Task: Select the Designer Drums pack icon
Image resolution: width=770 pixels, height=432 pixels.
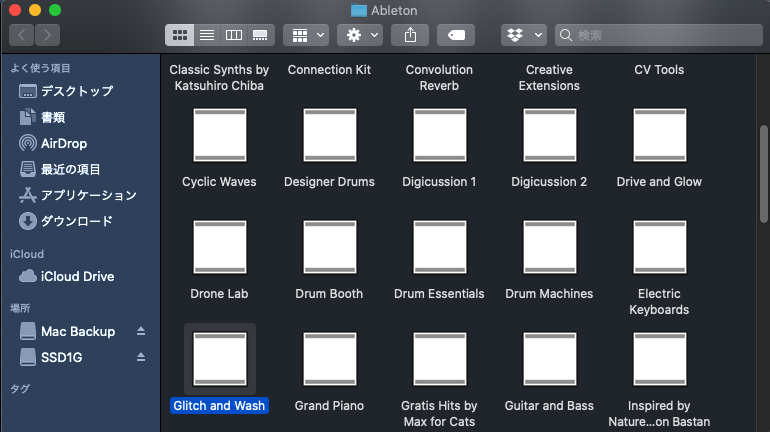Action: (x=330, y=135)
